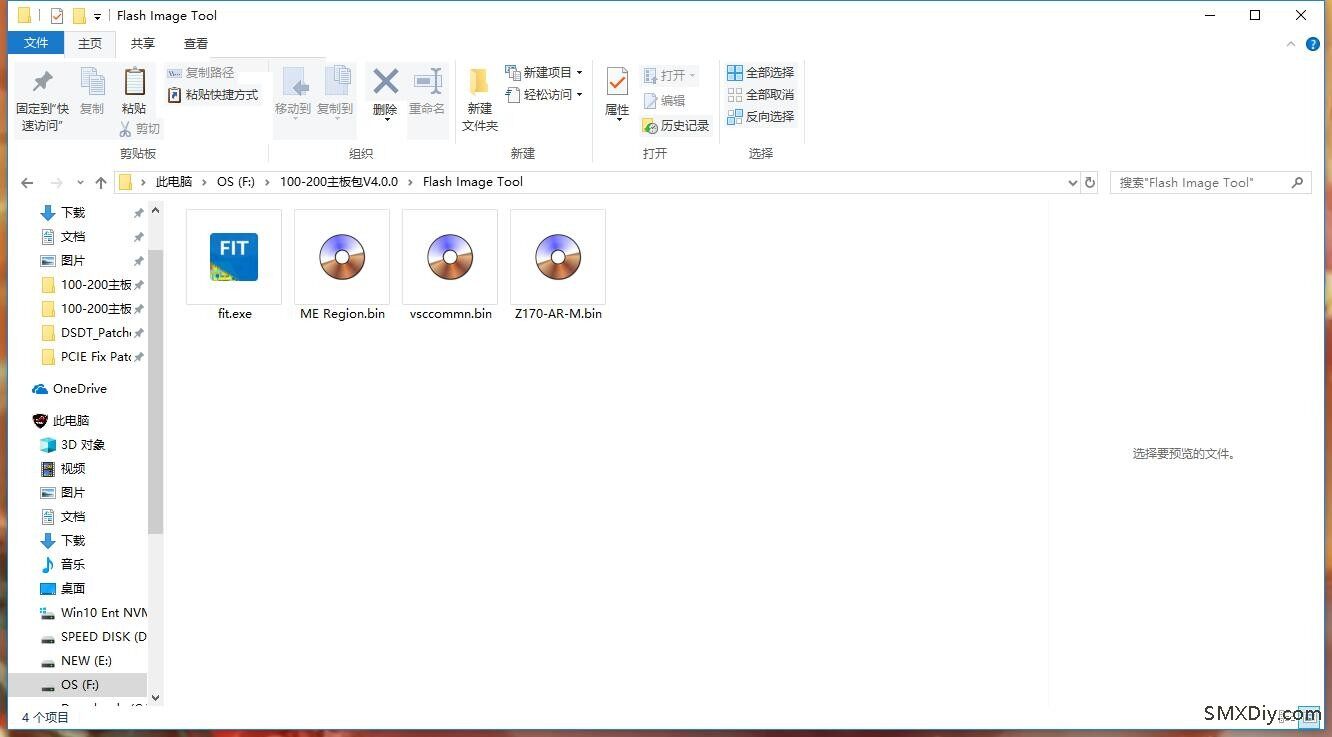Click the Edit button in ribbon
This screenshot has height=737, width=1332.
(664, 101)
